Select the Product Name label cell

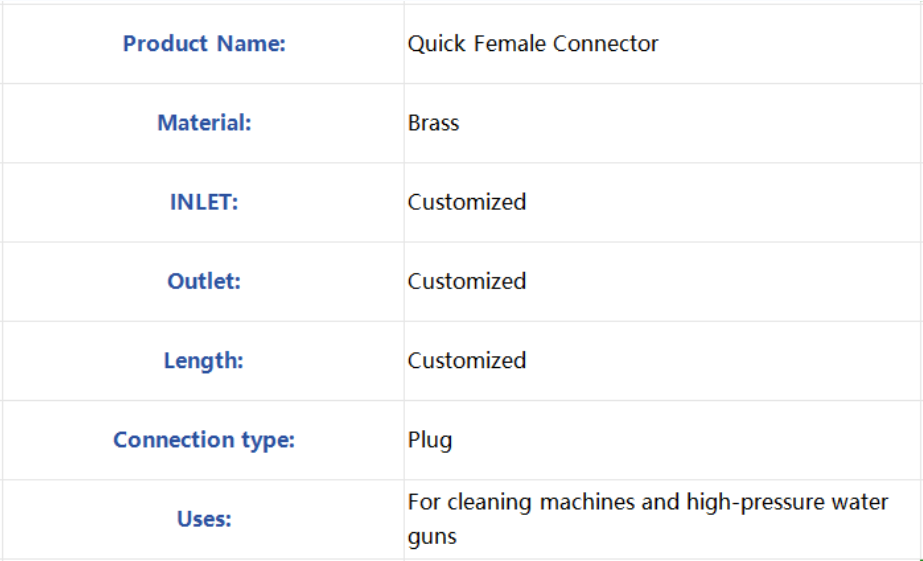click(x=203, y=44)
